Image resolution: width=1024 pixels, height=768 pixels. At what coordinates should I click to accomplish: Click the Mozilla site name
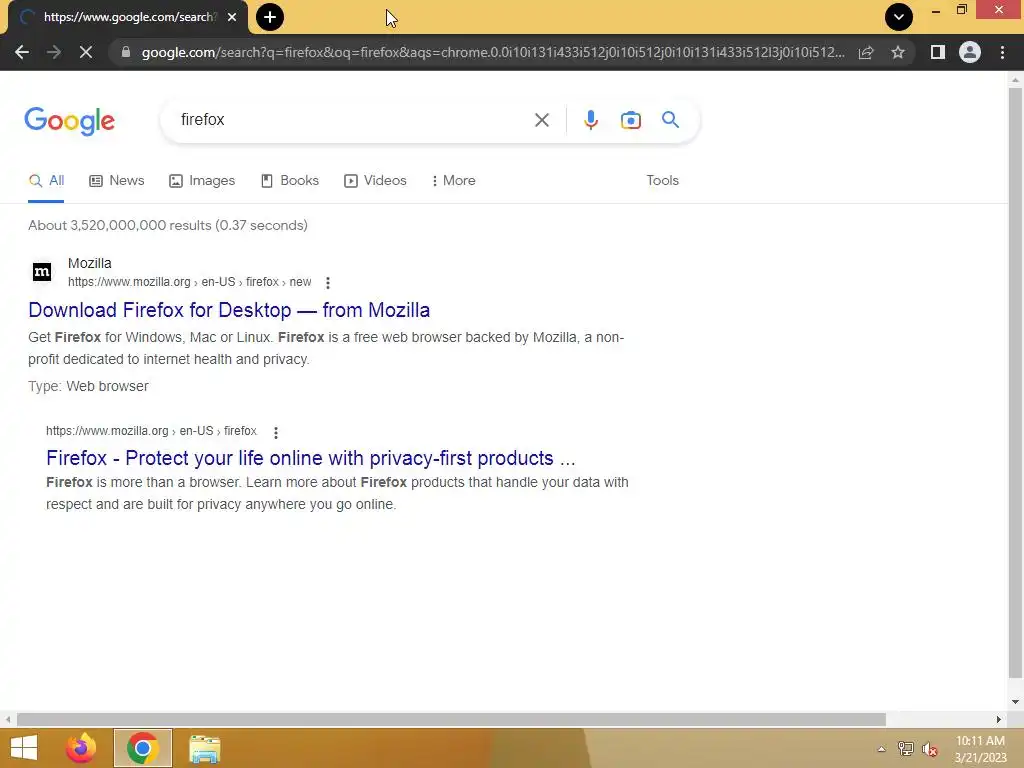(89, 263)
